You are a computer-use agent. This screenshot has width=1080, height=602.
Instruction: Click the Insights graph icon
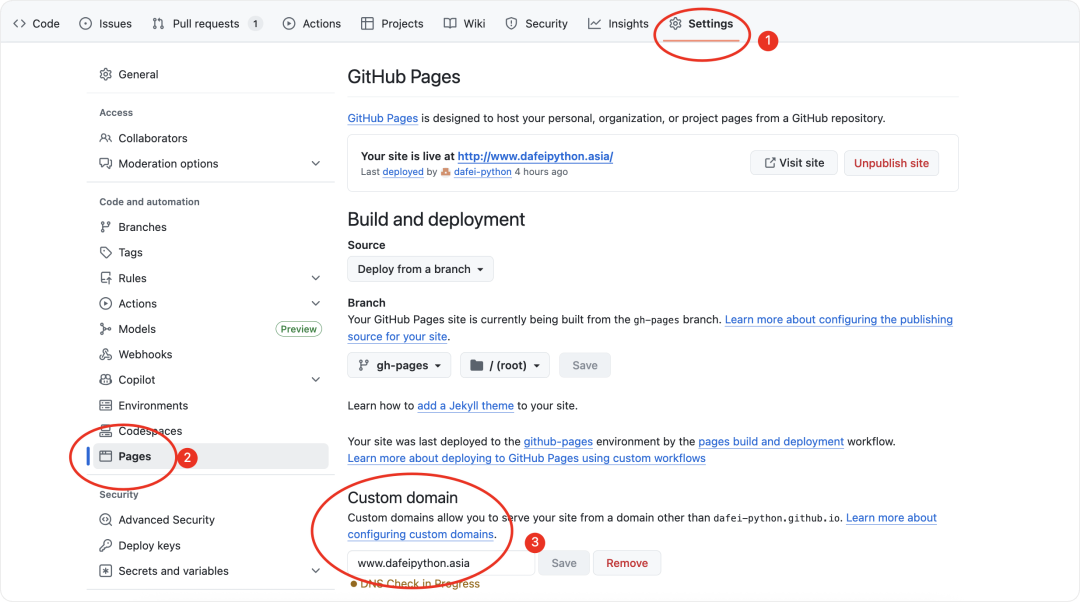[594, 23]
